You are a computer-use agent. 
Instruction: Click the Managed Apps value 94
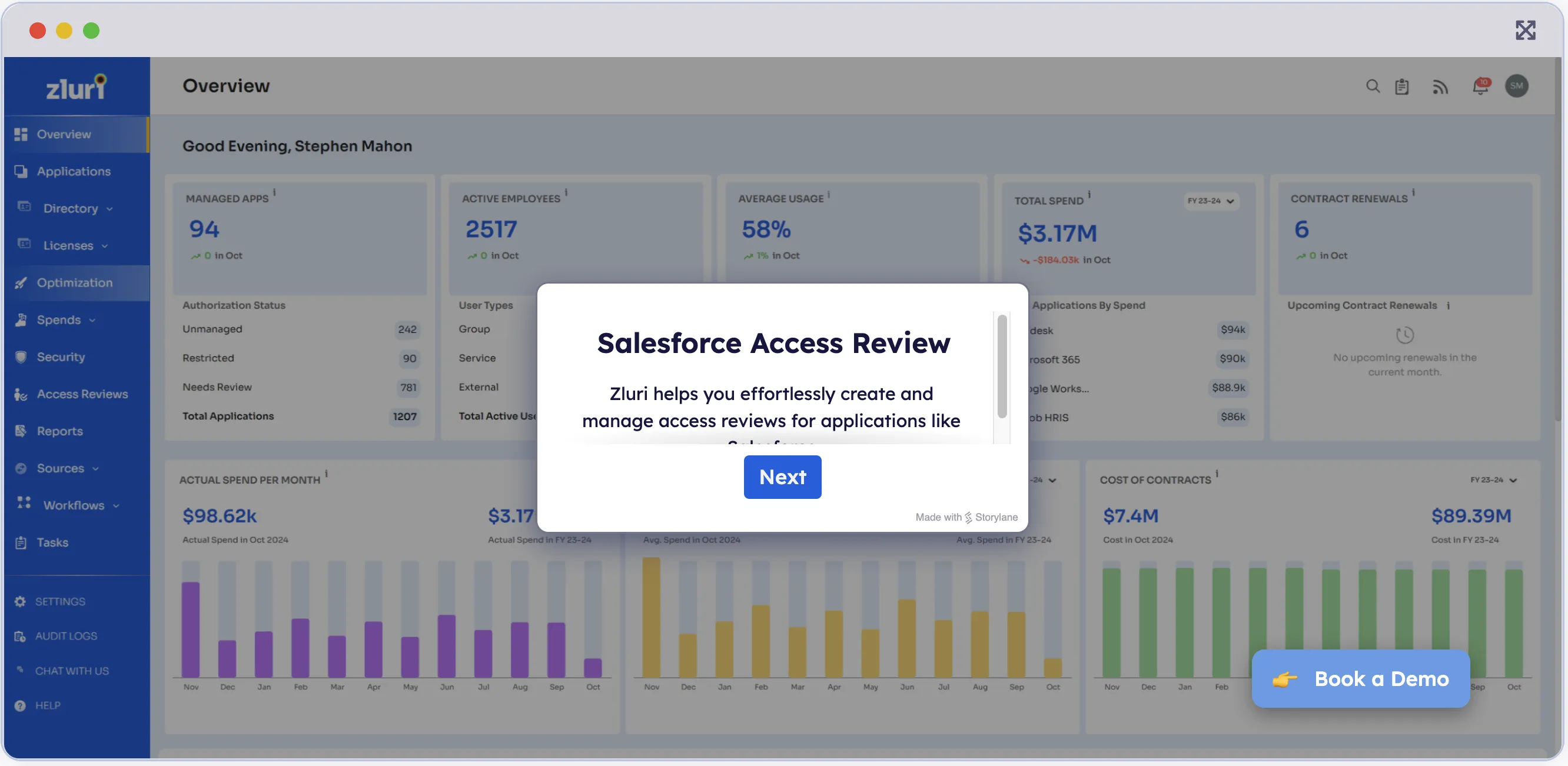tap(204, 229)
